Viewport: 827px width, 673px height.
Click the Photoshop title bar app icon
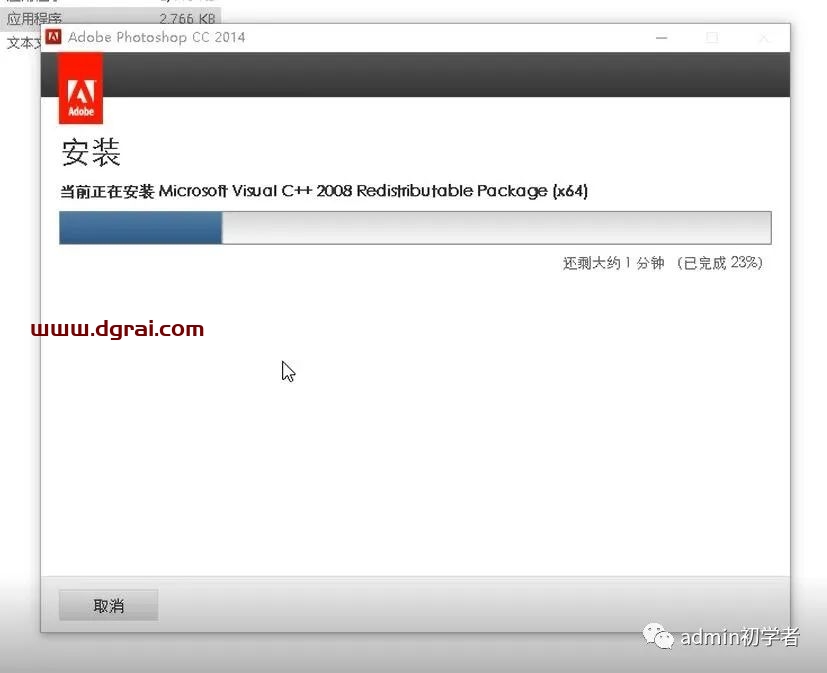[x=53, y=37]
